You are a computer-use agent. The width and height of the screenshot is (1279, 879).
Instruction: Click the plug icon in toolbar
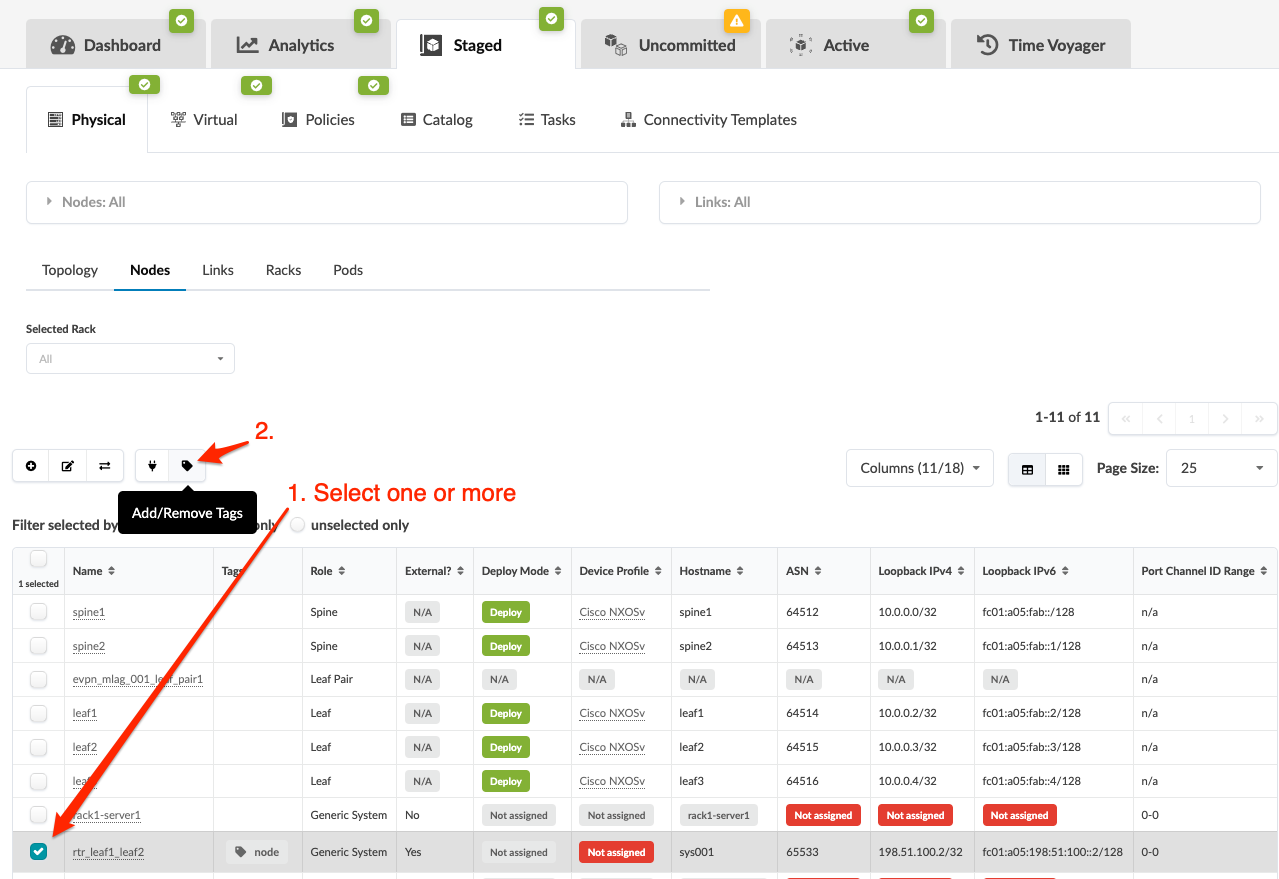click(153, 466)
